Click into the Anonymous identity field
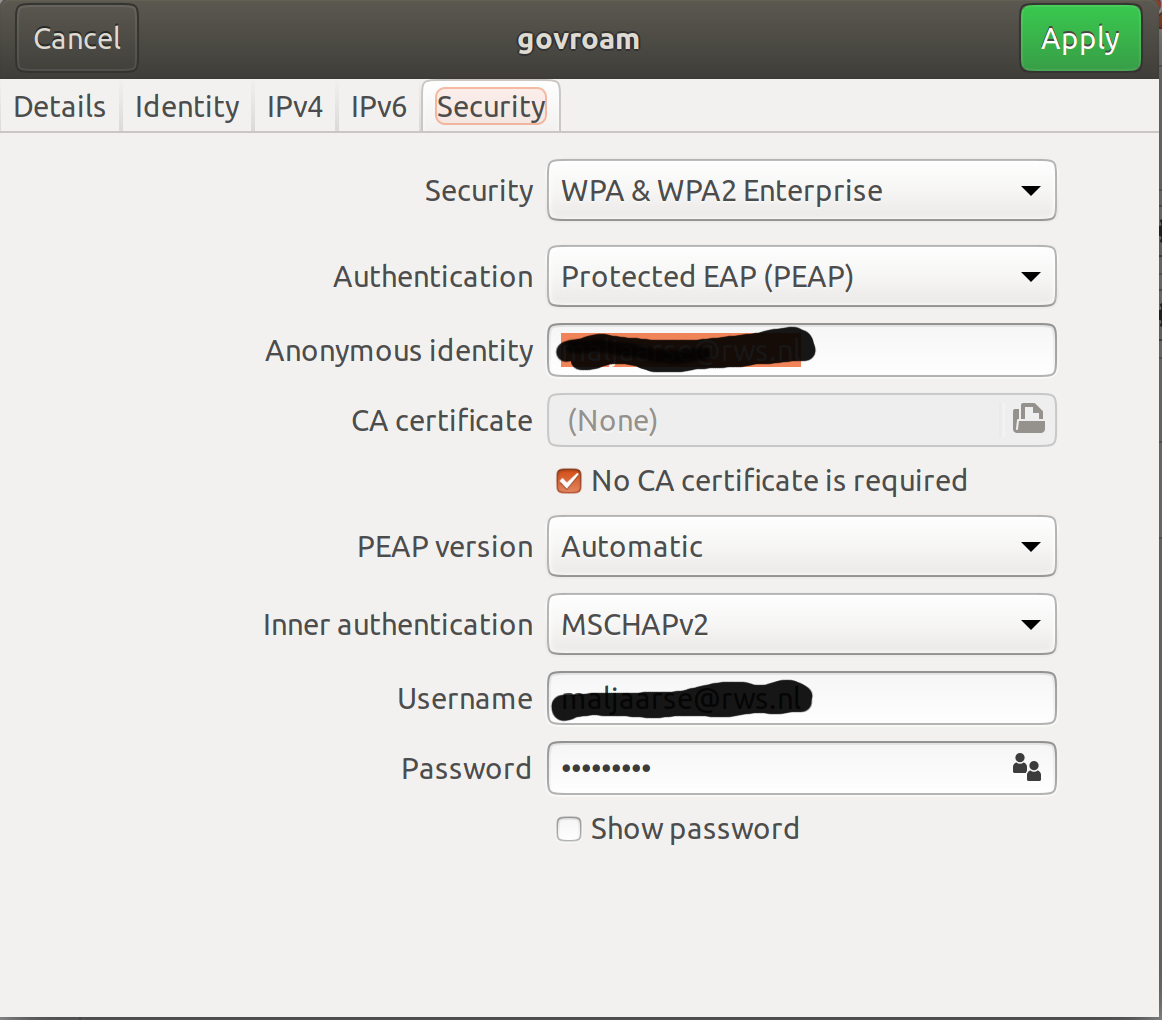Image resolution: width=1162 pixels, height=1020 pixels. (x=930, y=351)
